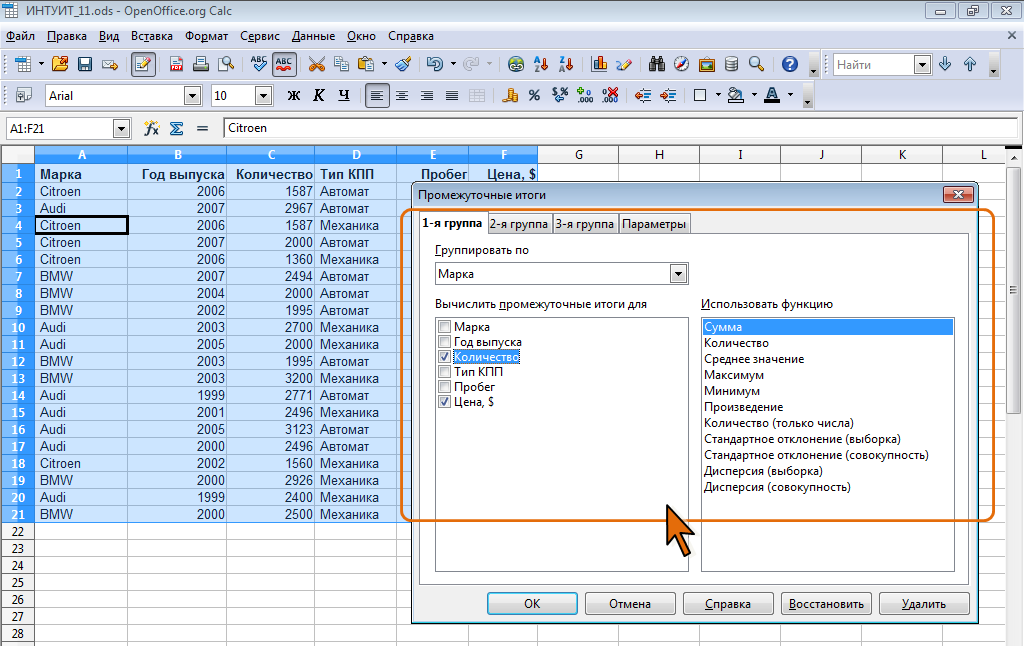The height and width of the screenshot is (646, 1024).
Task: Uncheck the Цена, $ checkbox
Action: coord(445,402)
